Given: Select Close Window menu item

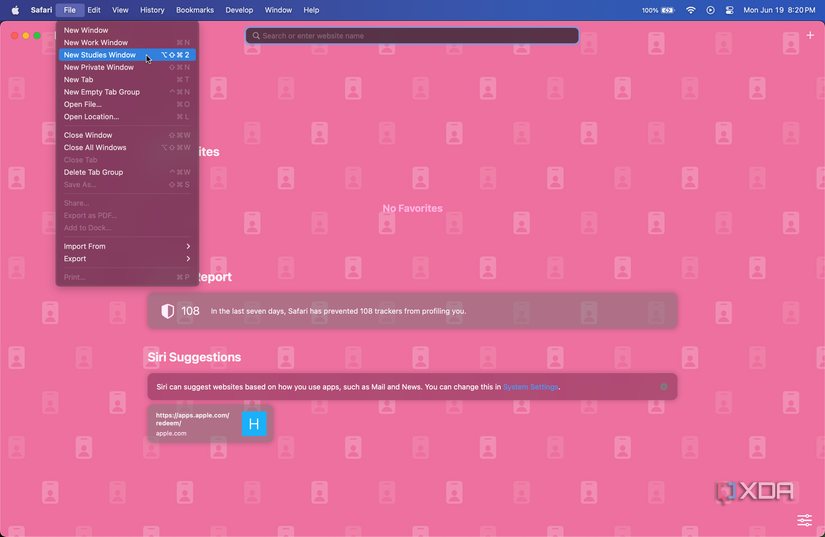Looking at the screenshot, I should point(127,135).
